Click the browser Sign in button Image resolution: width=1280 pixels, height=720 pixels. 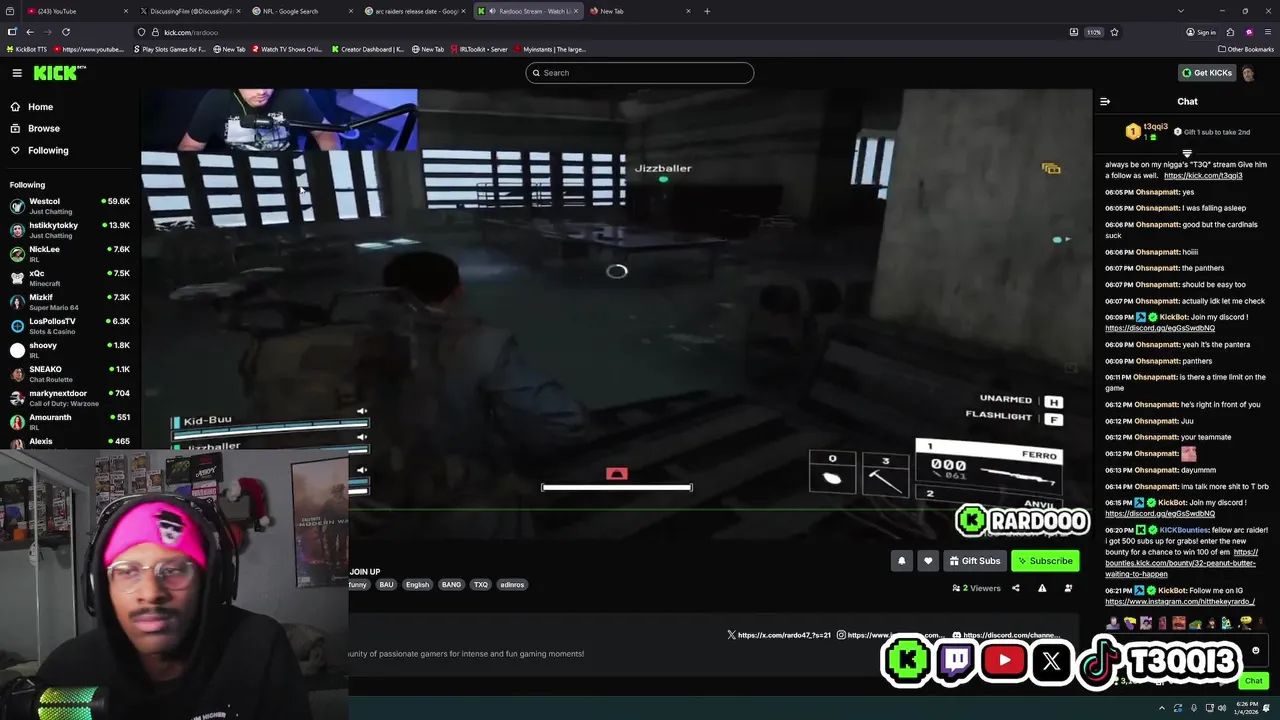coord(1201,32)
